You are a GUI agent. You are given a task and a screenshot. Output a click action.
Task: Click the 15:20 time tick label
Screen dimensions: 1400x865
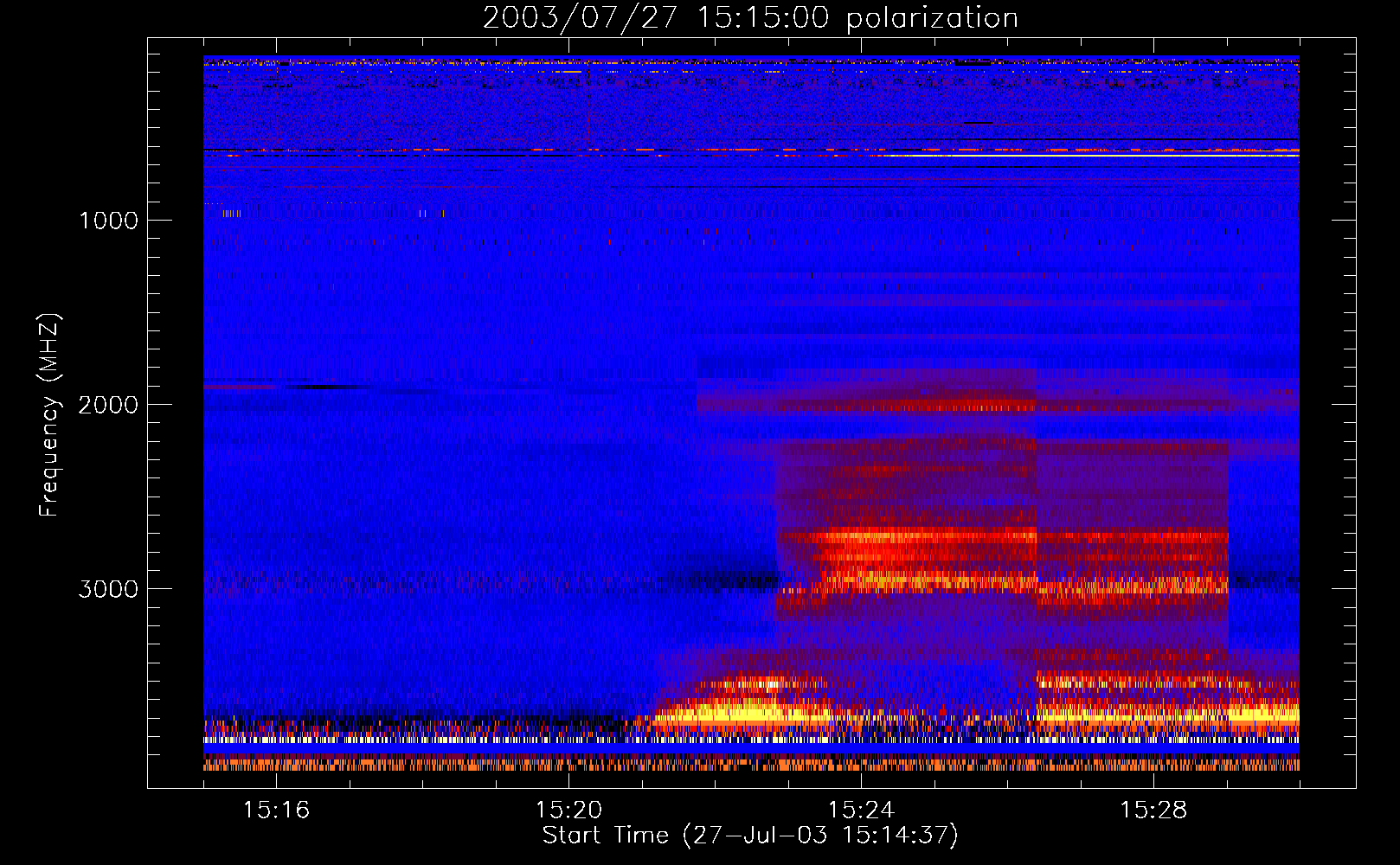coord(568,811)
